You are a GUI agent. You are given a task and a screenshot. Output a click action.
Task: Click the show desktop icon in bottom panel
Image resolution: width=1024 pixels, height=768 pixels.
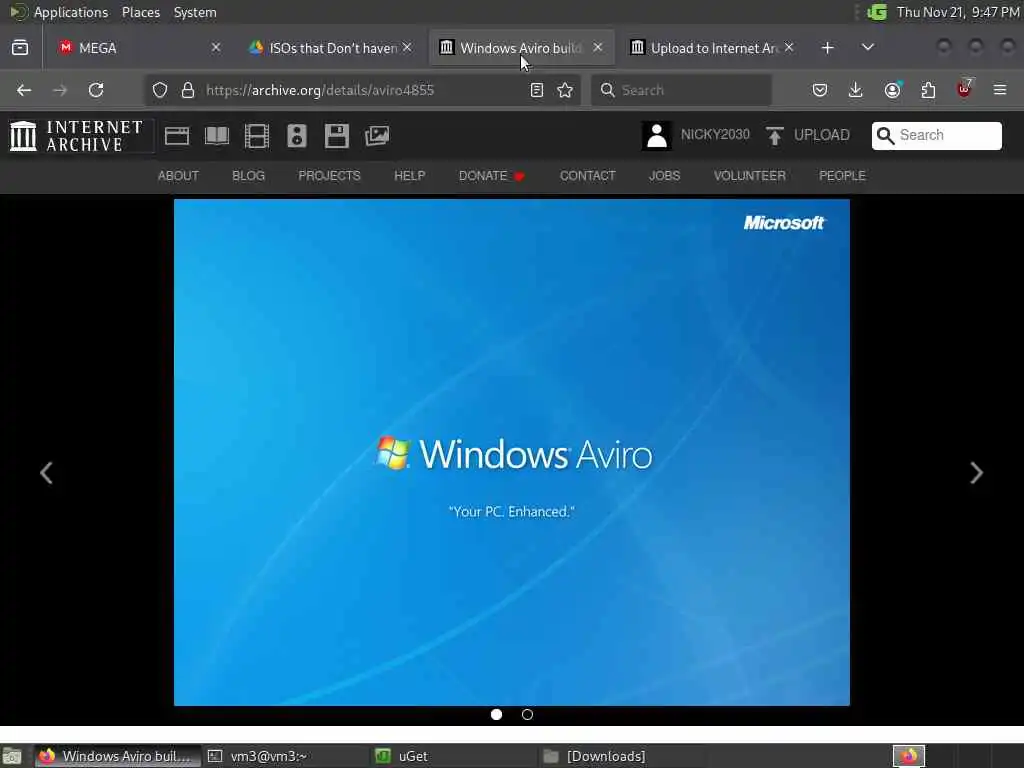(x=12, y=756)
